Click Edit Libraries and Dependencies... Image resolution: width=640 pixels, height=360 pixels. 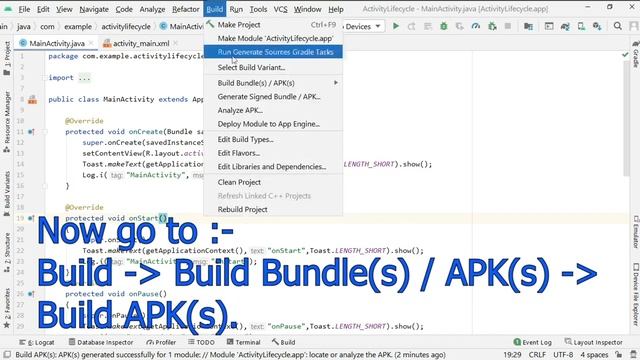(273, 167)
